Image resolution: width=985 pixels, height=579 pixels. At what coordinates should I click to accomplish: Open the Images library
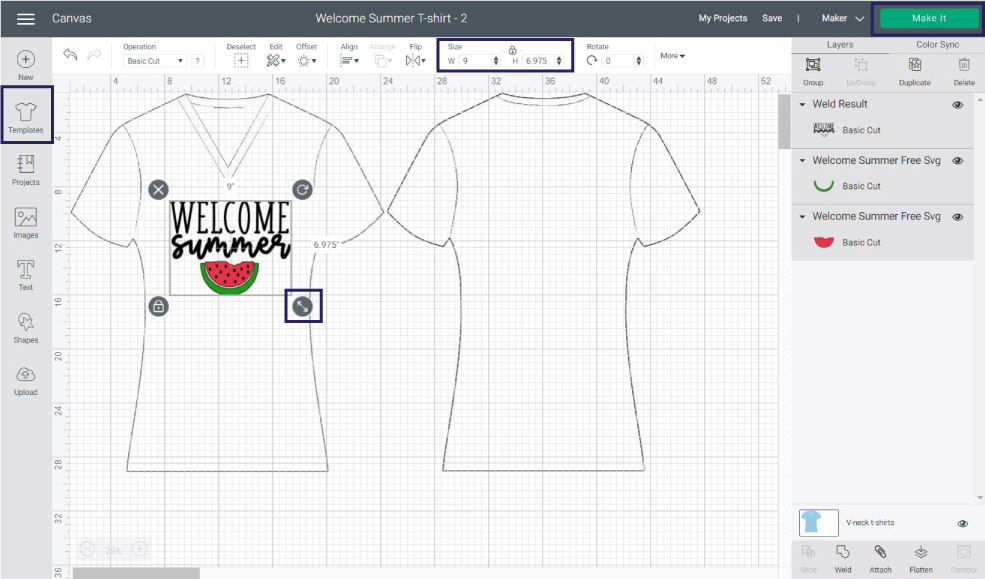pyautogui.click(x=26, y=222)
